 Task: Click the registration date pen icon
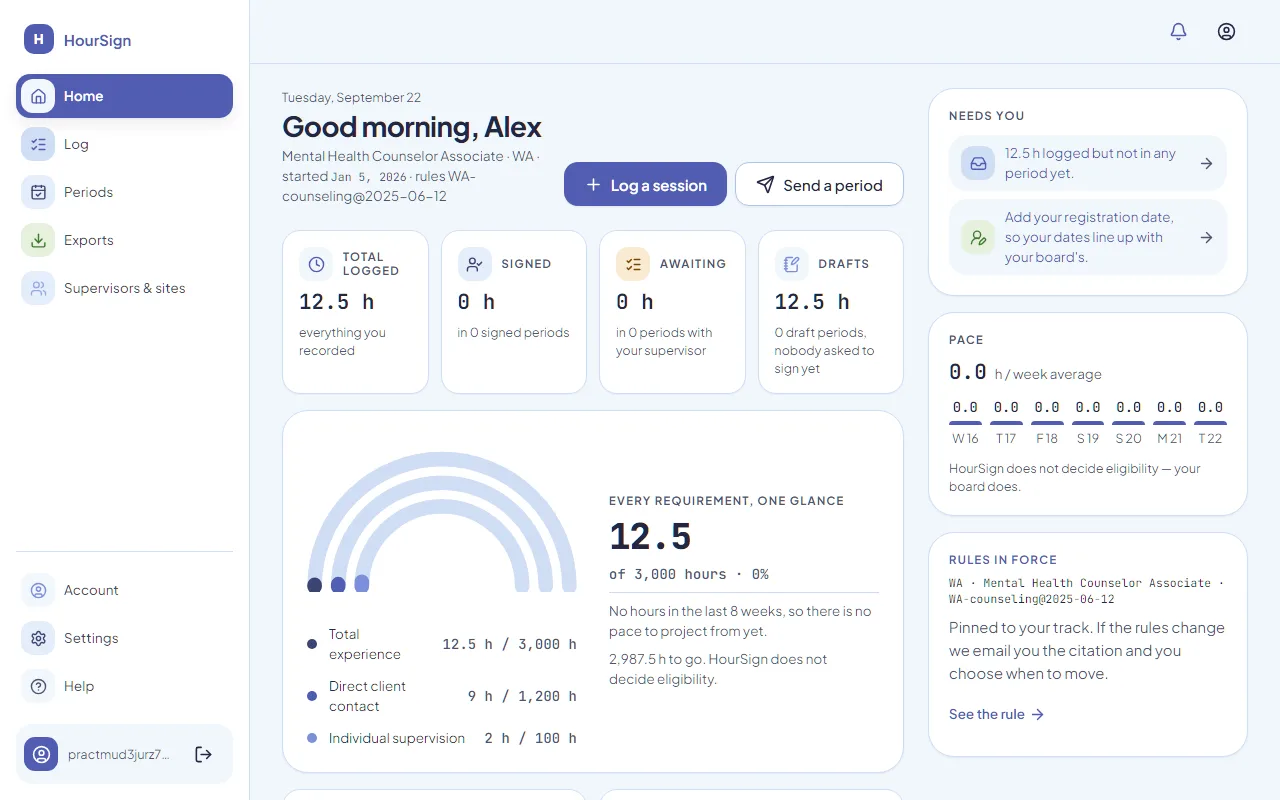pyautogui.click(x=978, y=237)
